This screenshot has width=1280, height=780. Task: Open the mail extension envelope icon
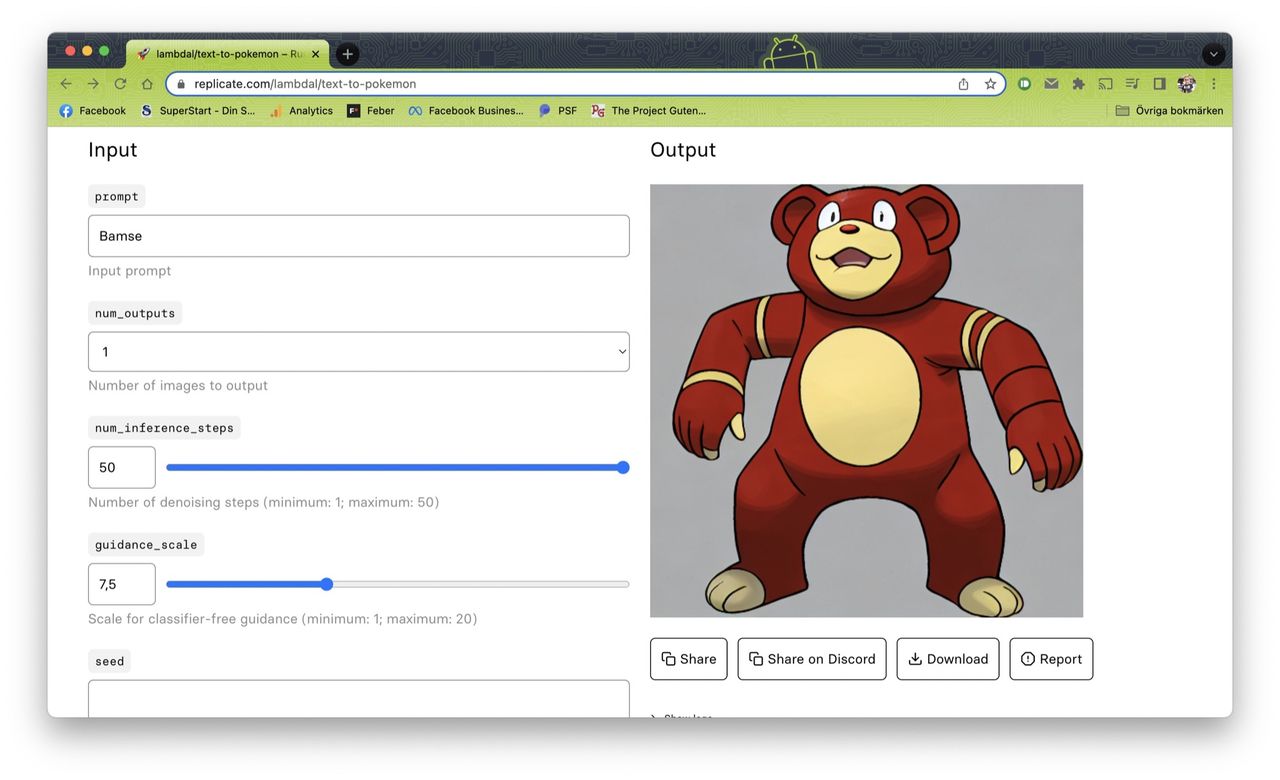1051,84
